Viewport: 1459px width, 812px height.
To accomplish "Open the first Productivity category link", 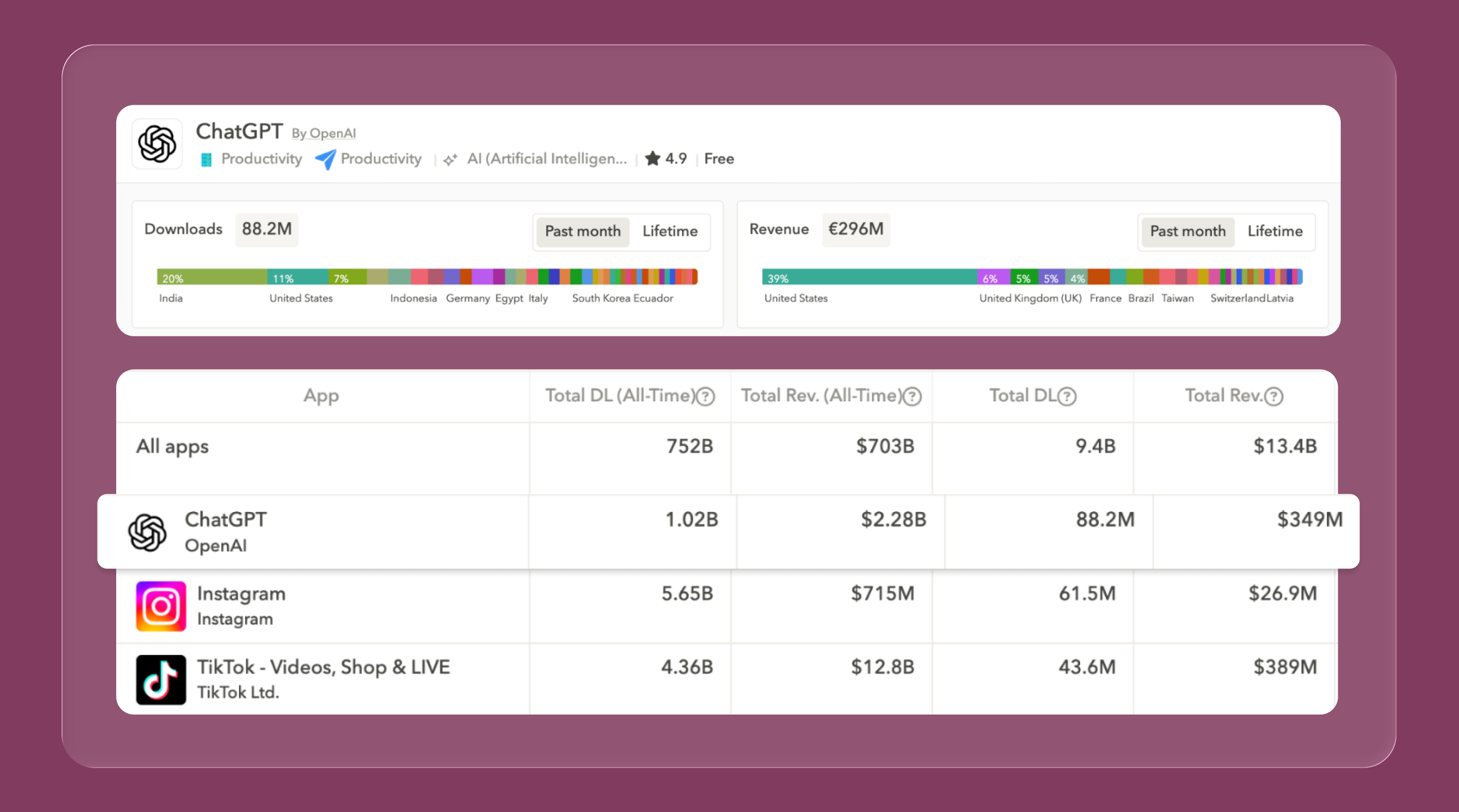I will point(261,159).
